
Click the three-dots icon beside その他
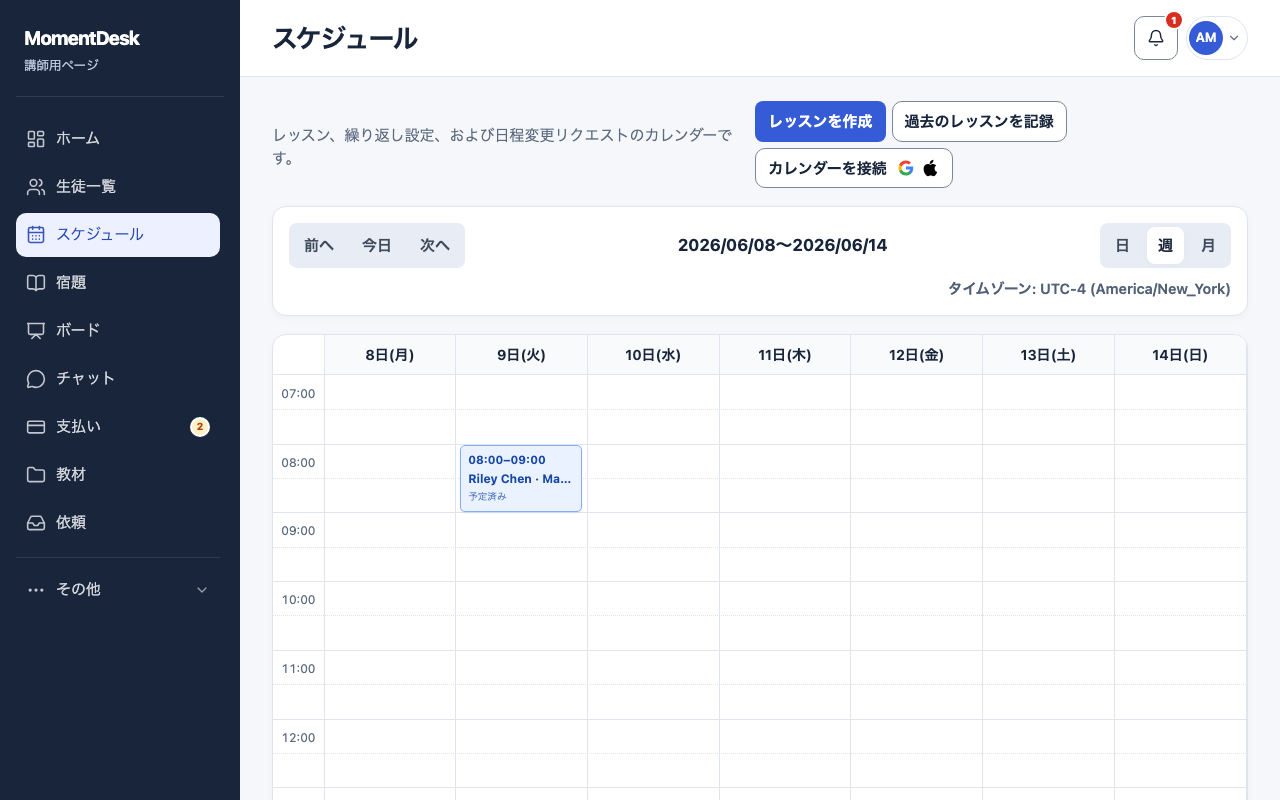(36, 590)
